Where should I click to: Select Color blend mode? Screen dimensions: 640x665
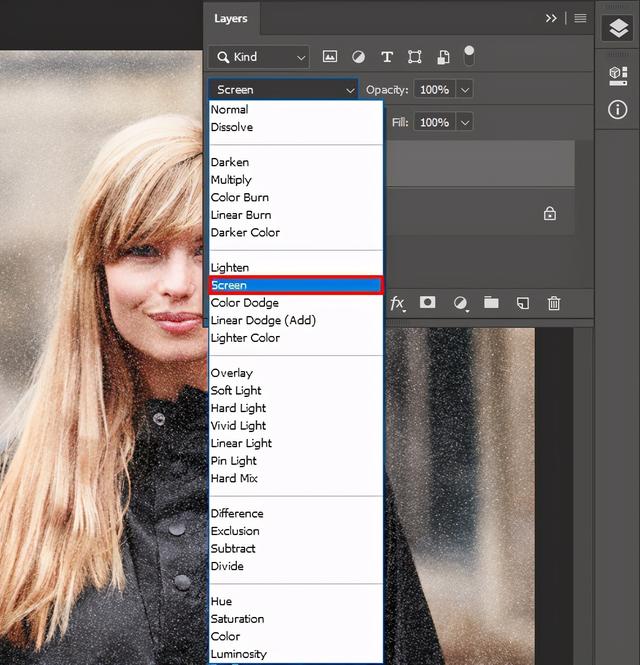[296, 636]
